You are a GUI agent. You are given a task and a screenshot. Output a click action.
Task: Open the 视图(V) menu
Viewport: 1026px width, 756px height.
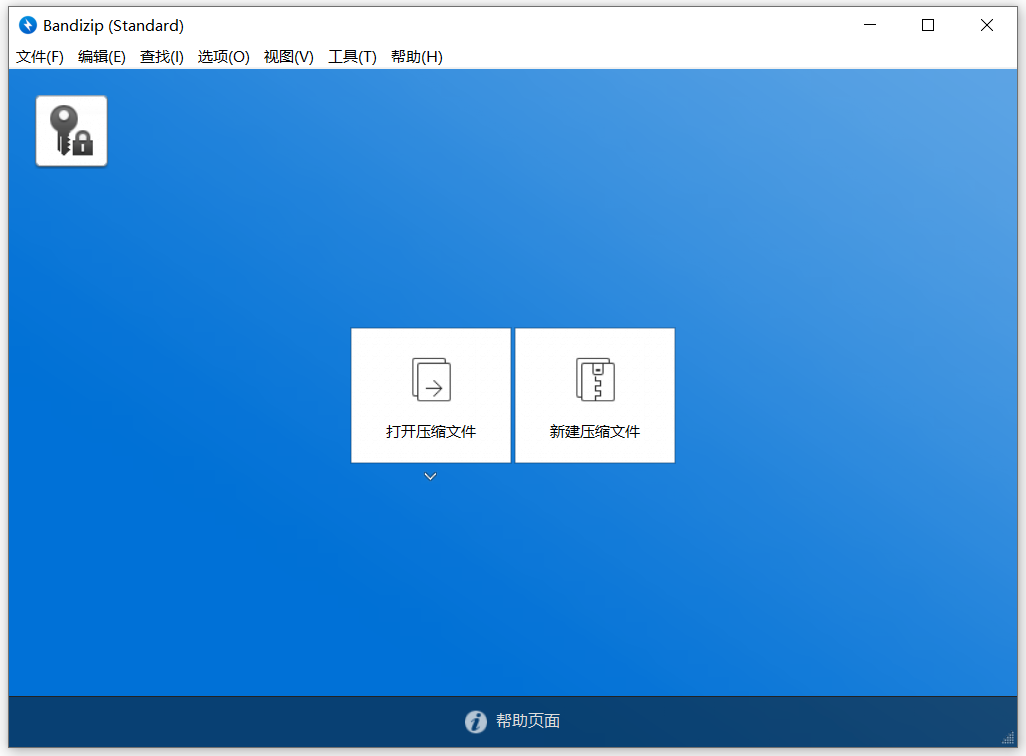[x=289, y=57]
